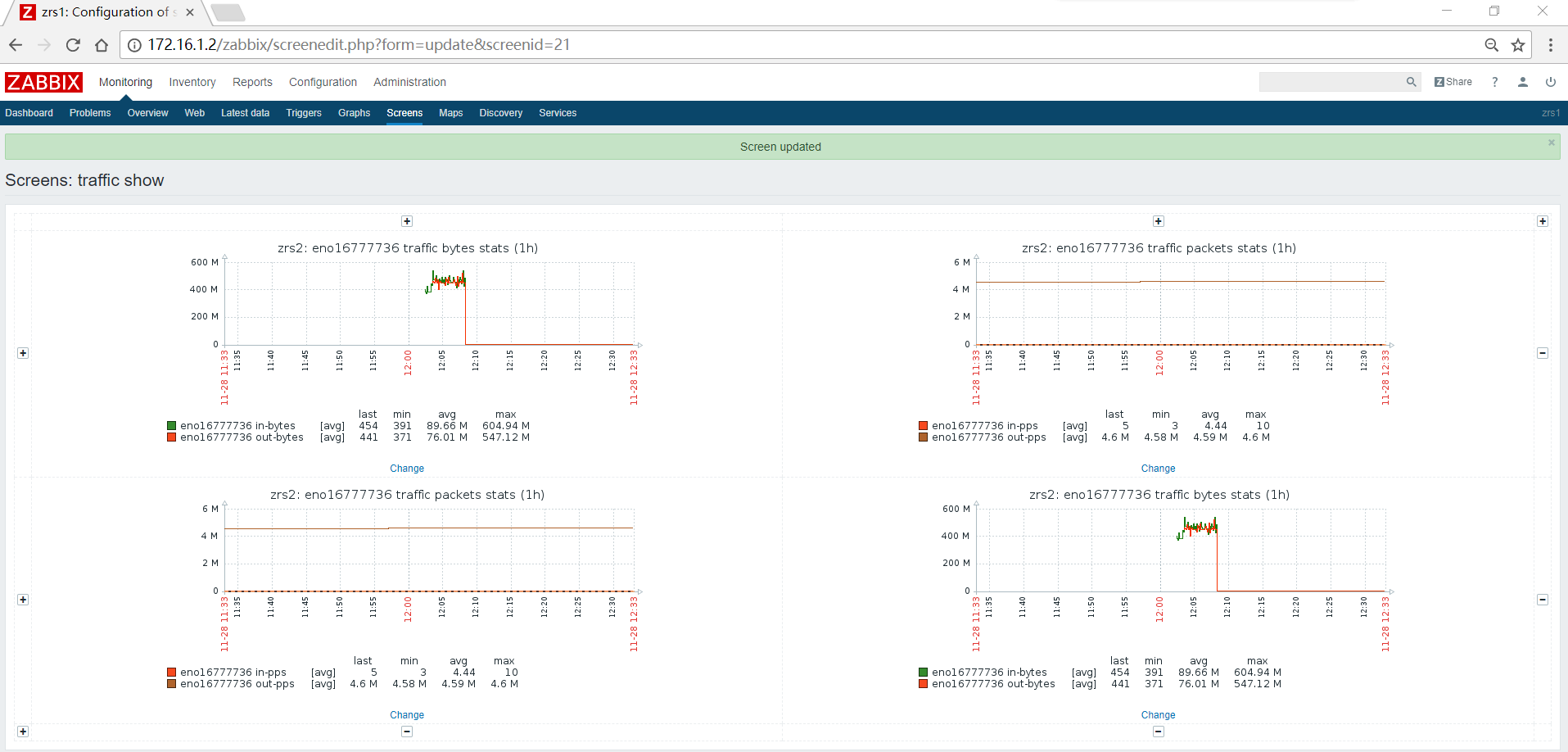Add row before first row, left plus
Image resolution: width=1568 pixels, height=752 pixels.
click(23, 353)
